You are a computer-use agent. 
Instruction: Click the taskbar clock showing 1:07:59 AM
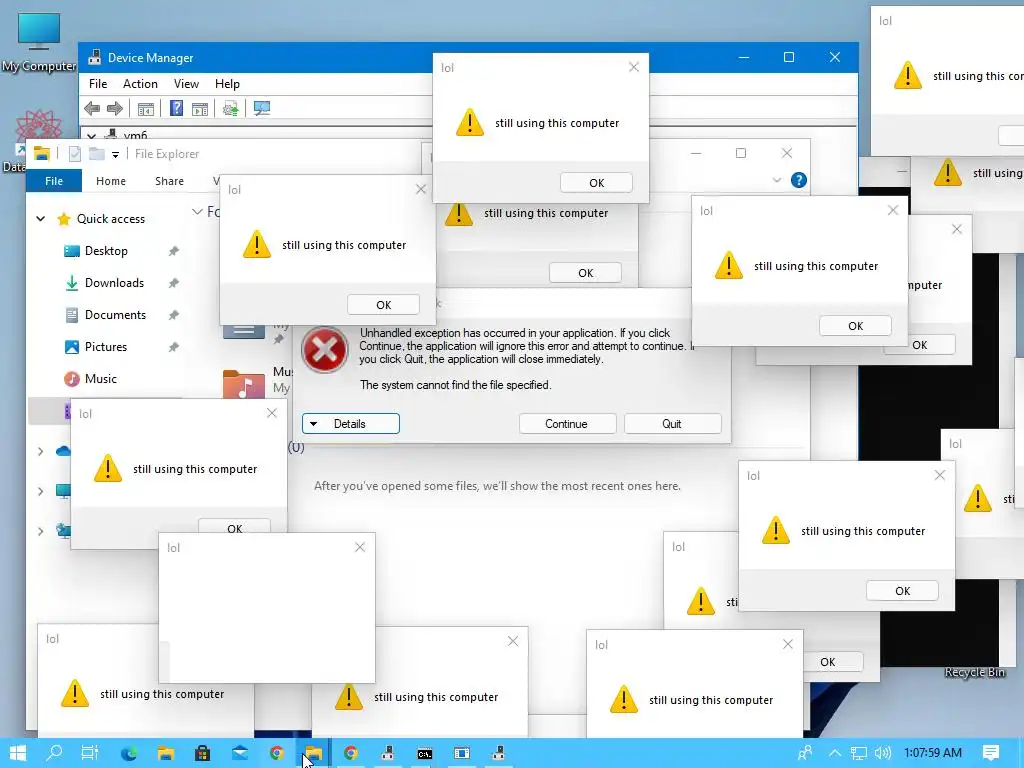coord(933,753)
